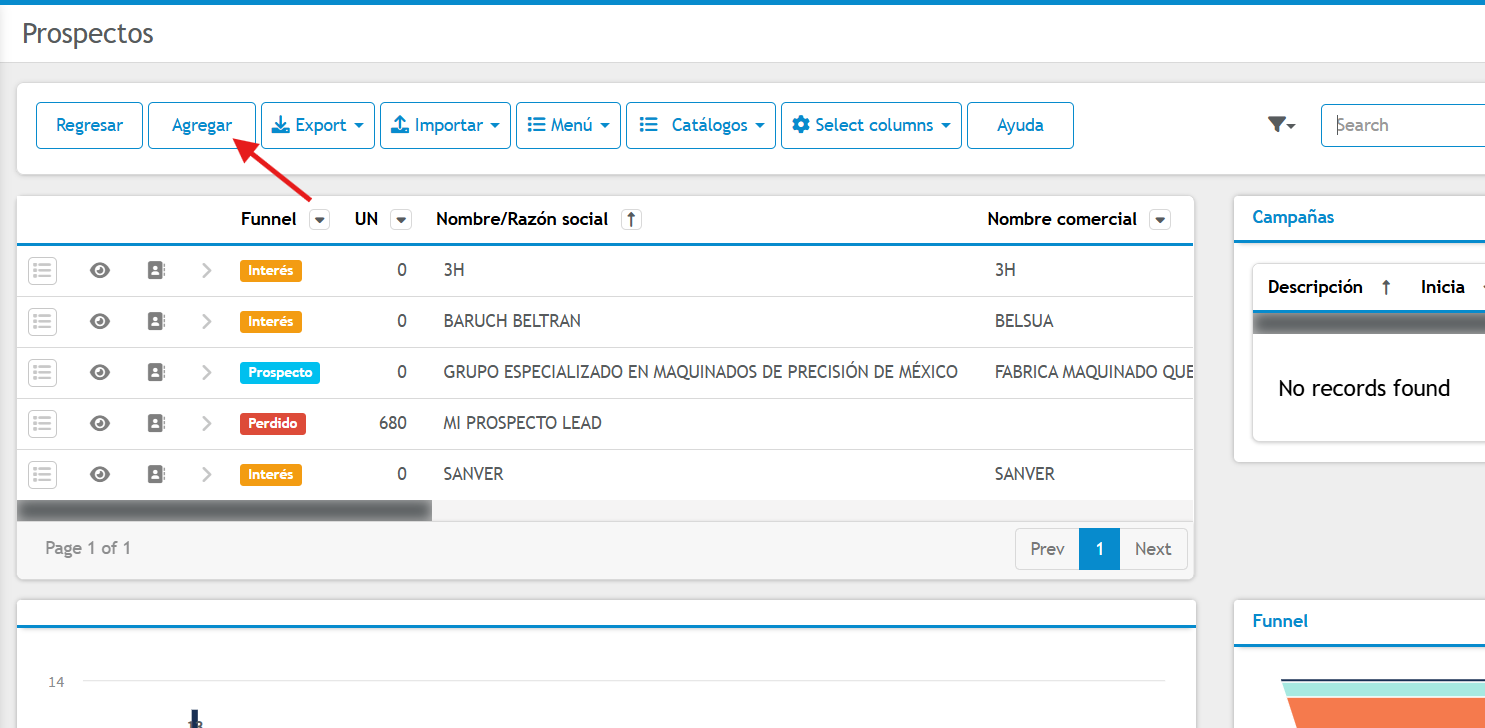This screenshot has width=1485, height=728.
Task: Click the prospects table horizontal scrollbar
Action: 224,510
